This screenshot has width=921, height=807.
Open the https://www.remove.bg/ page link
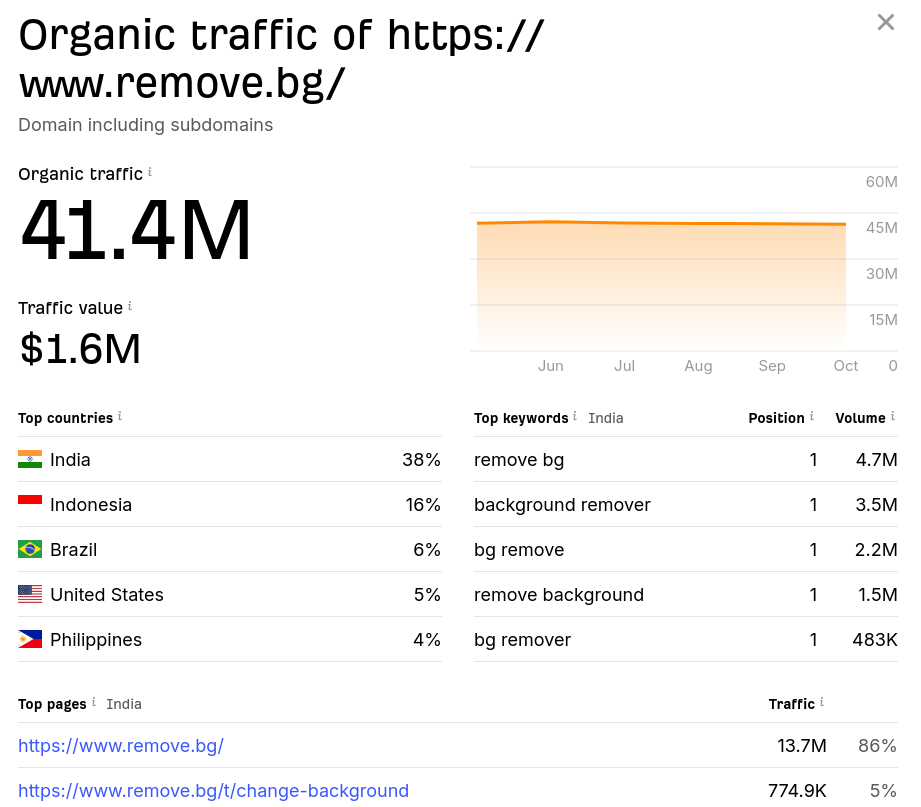[x=121, y=745]
